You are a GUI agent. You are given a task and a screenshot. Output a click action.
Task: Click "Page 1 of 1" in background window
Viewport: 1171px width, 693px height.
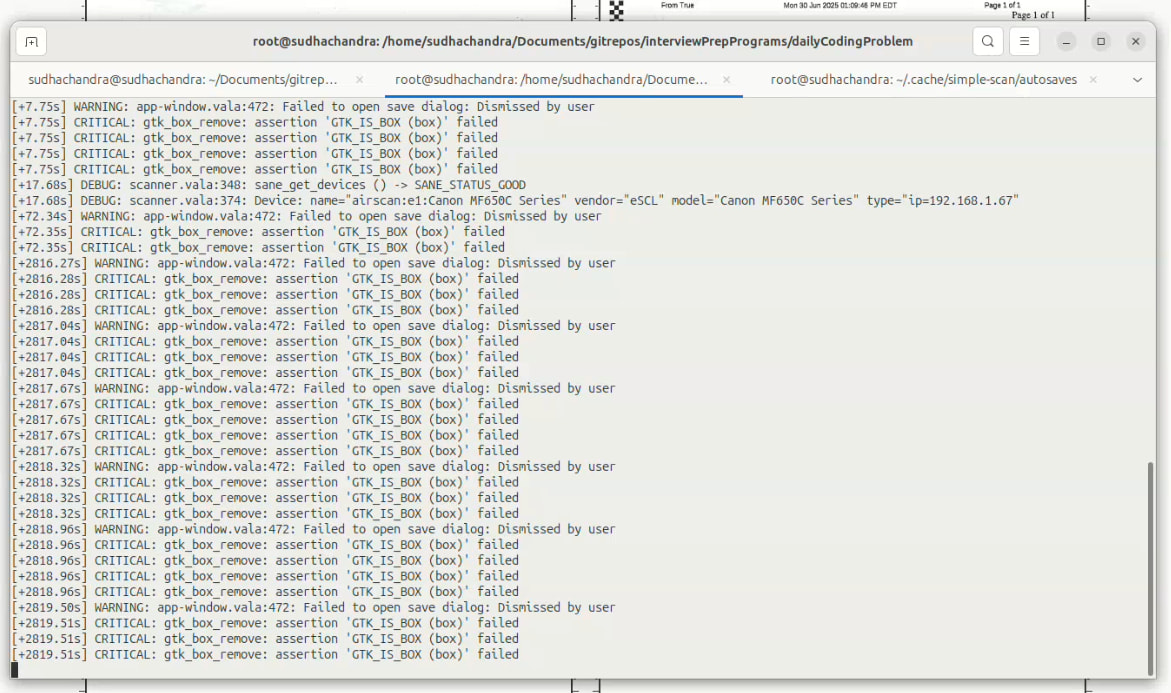coord(1033,15)
